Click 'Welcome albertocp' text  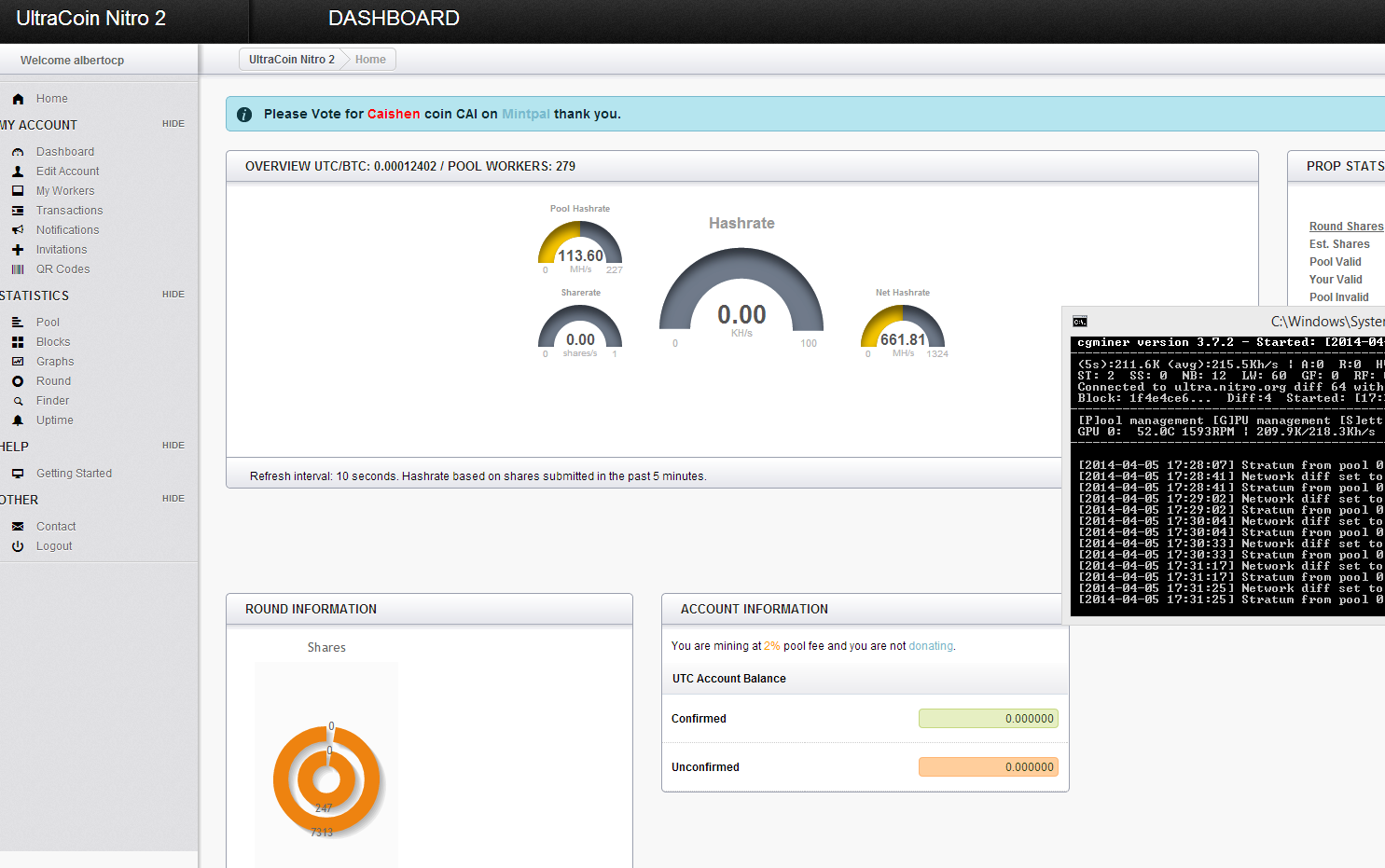pos(72,61)
